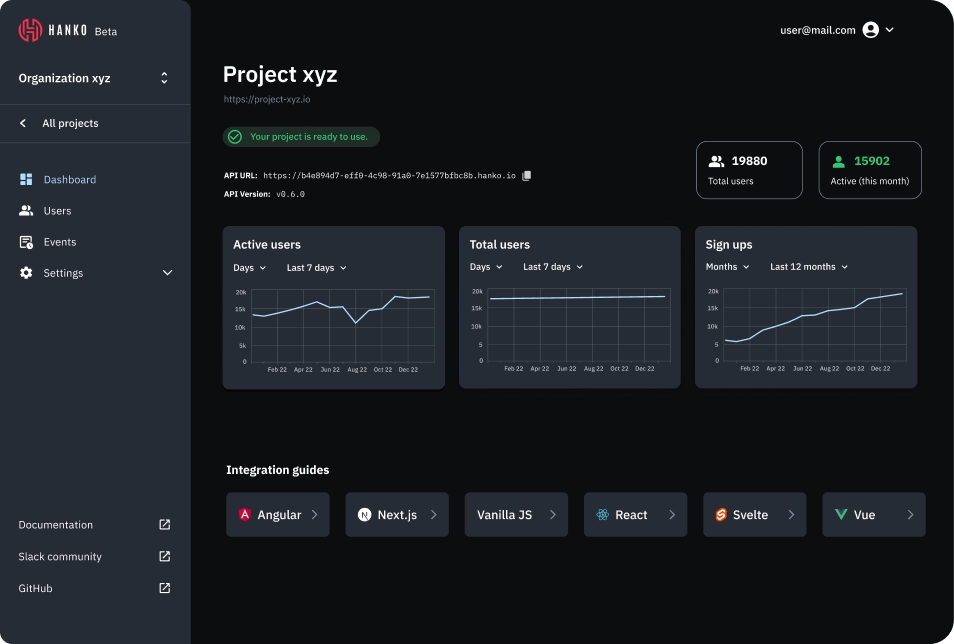954x644 pixels.
Task: Click the copy API URL icon
Action: [x=527, y=175]
